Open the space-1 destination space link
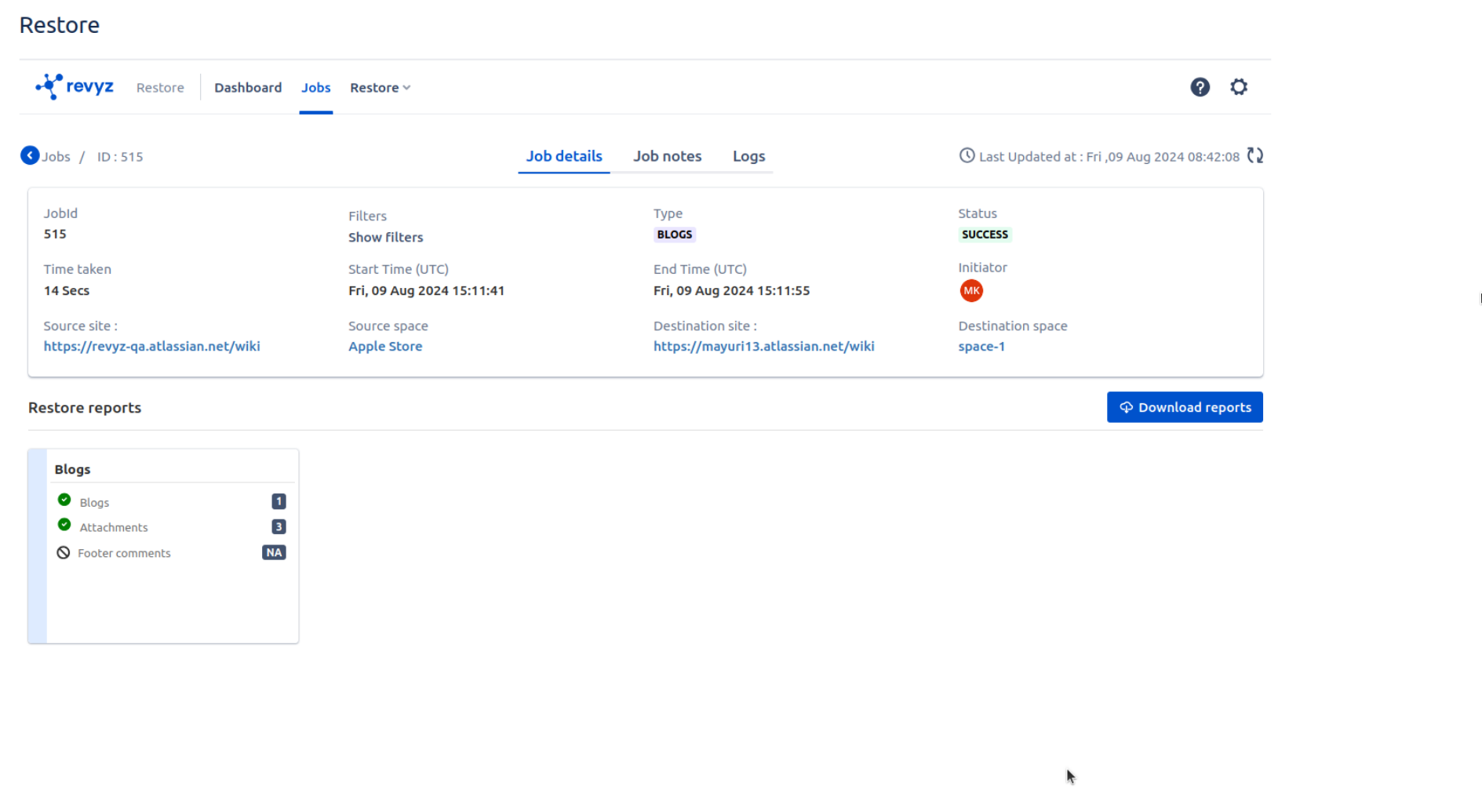This screenshot has height=812, width=1482. click(x=981, y=346)
